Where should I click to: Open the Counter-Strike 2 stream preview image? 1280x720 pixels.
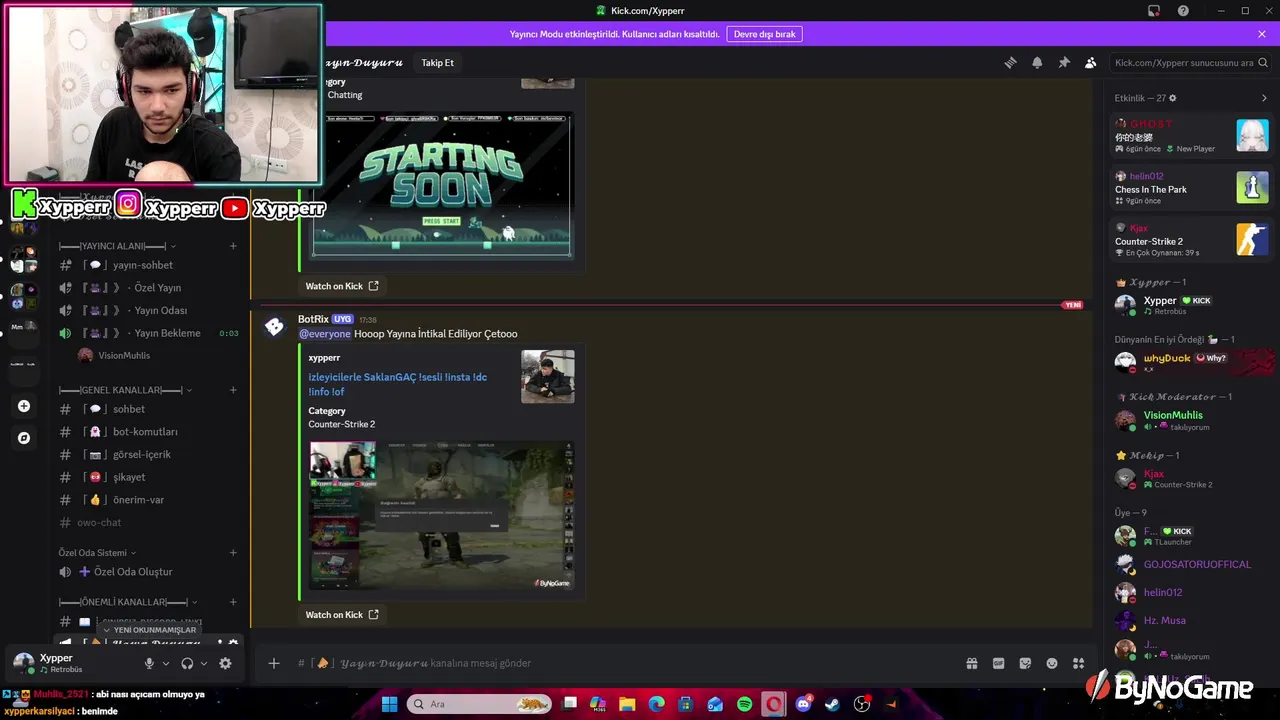(x=441, y=515)
